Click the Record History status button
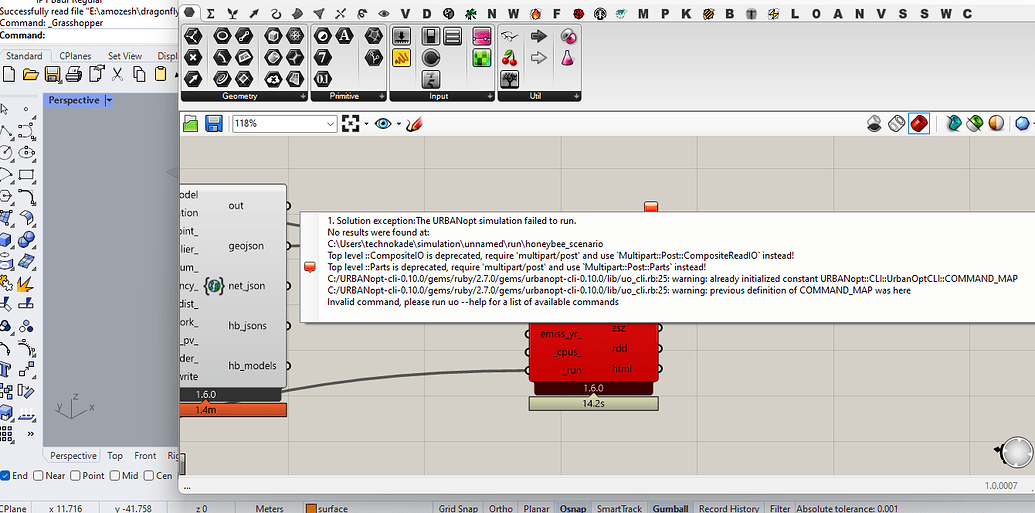Image resolution: width=1035 pixels, height=513 pixels. [729, 508]
